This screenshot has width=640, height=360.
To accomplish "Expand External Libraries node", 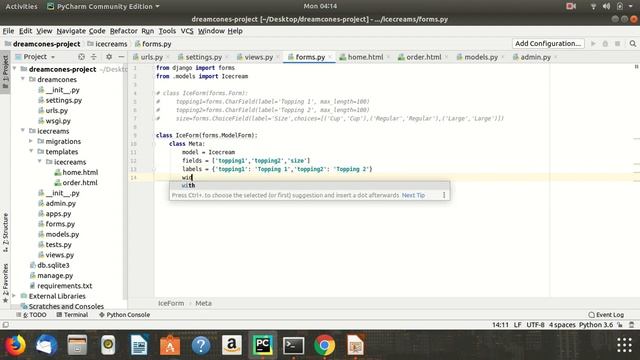I will (x=15, y=296).
